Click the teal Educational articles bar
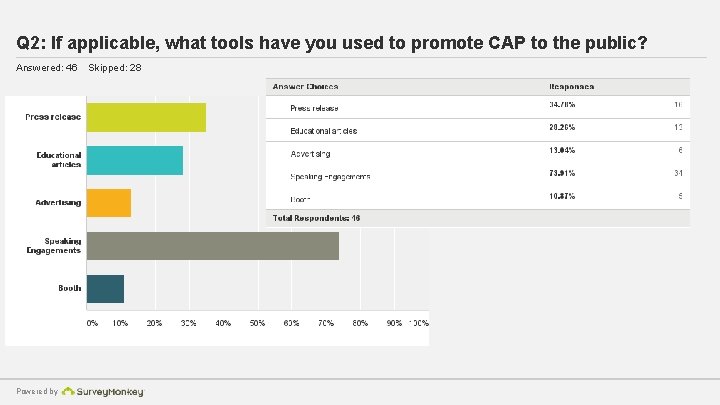 (135, 160)
